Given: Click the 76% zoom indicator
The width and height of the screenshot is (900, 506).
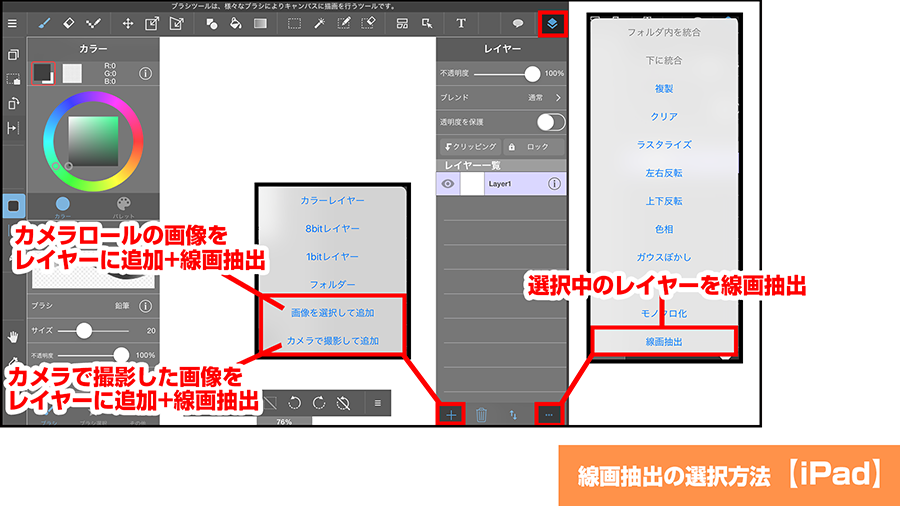Looking at the screenshot, I should pos(284,422).
